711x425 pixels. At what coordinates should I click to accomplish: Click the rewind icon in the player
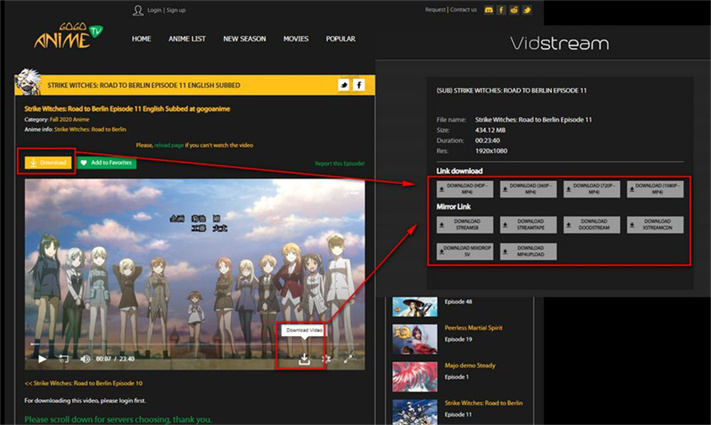point(64,359)
